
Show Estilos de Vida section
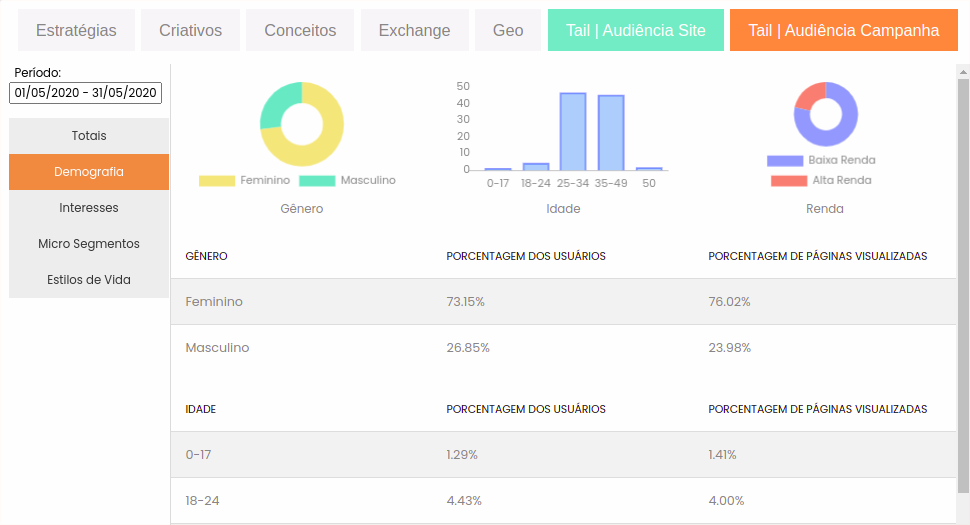[89, 280]
